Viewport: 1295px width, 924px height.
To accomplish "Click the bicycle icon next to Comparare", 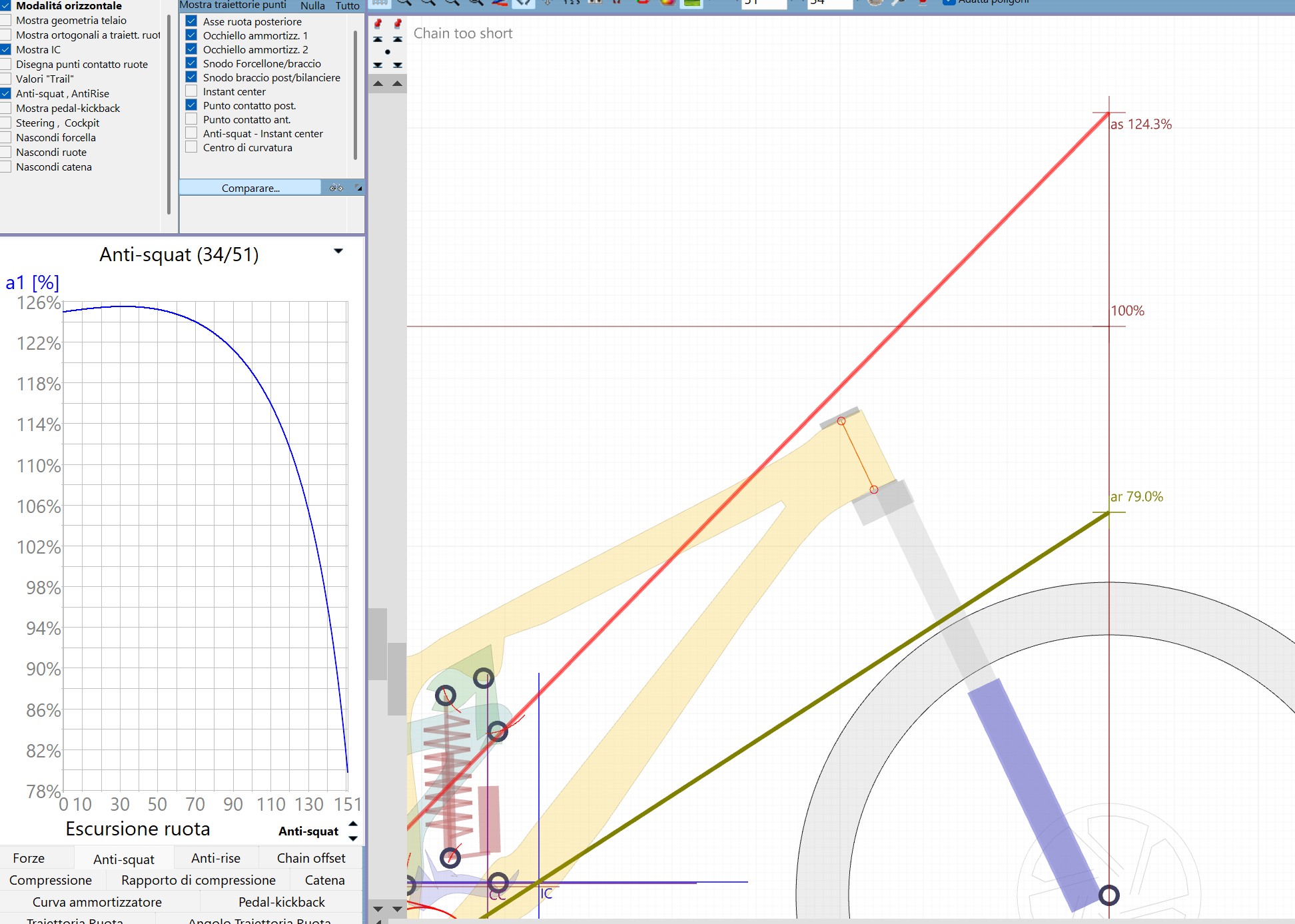I will [x=336, y=188].
